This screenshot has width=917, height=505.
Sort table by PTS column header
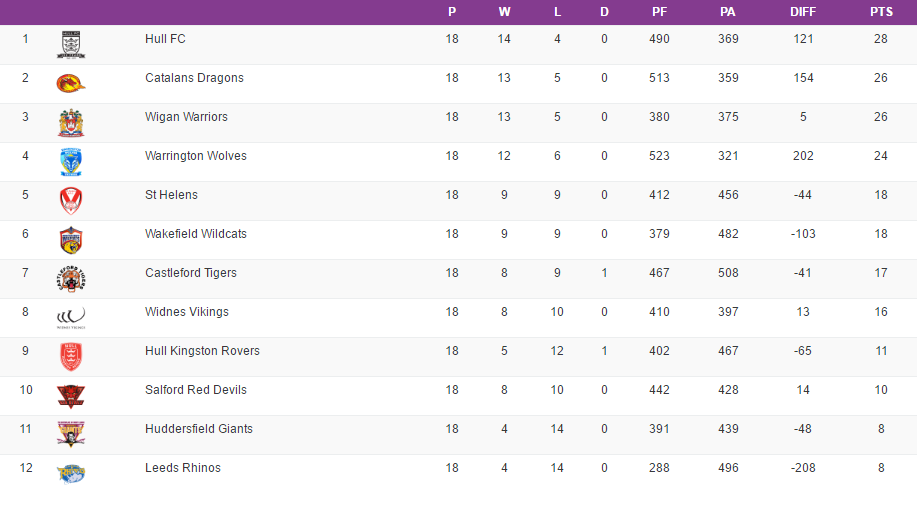coord(881,12)
